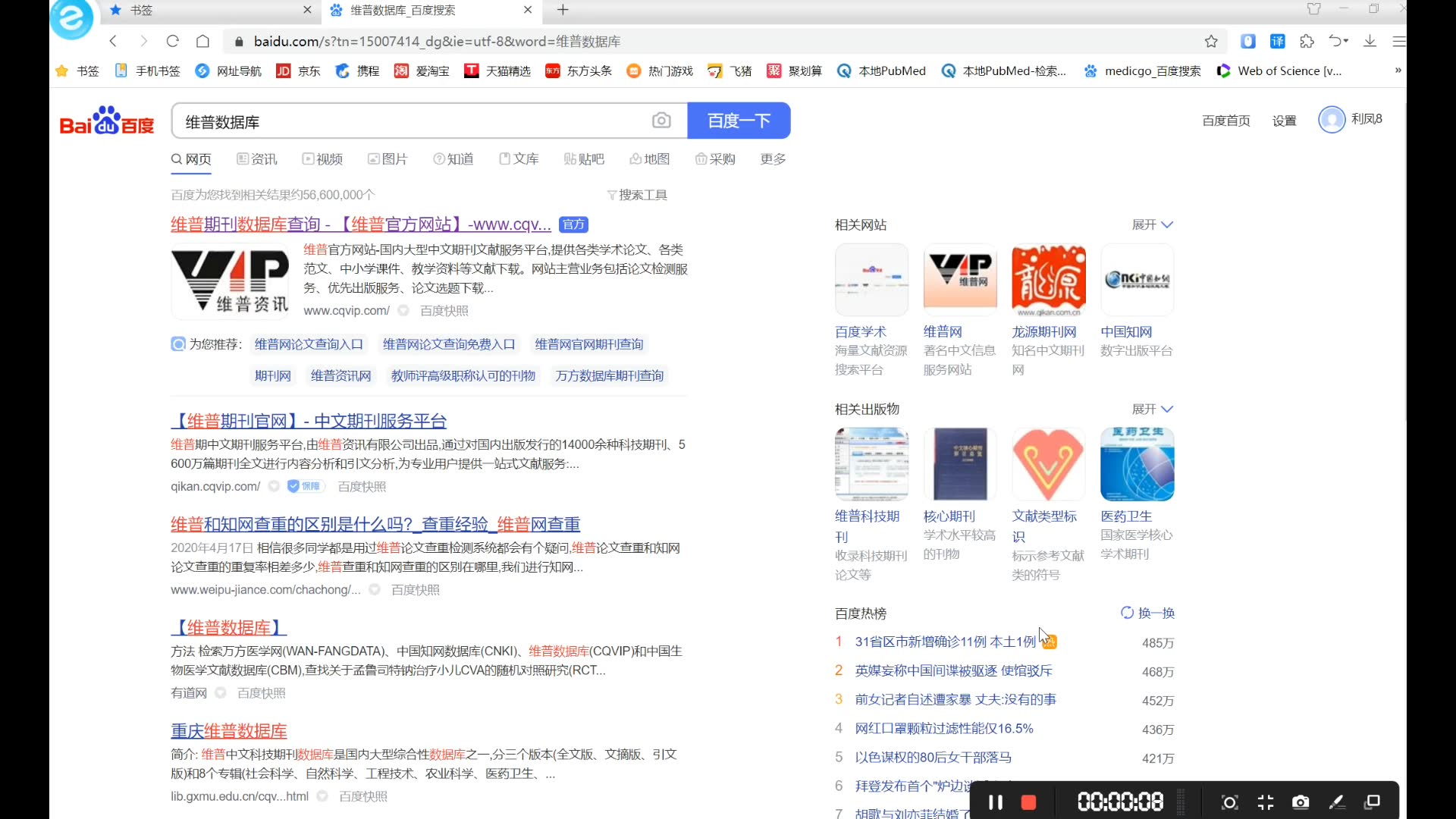This screenshot has height=819, width=1456.
Task: Open the downloads icon in browser toolbar
Action: tap(1370, 42)
